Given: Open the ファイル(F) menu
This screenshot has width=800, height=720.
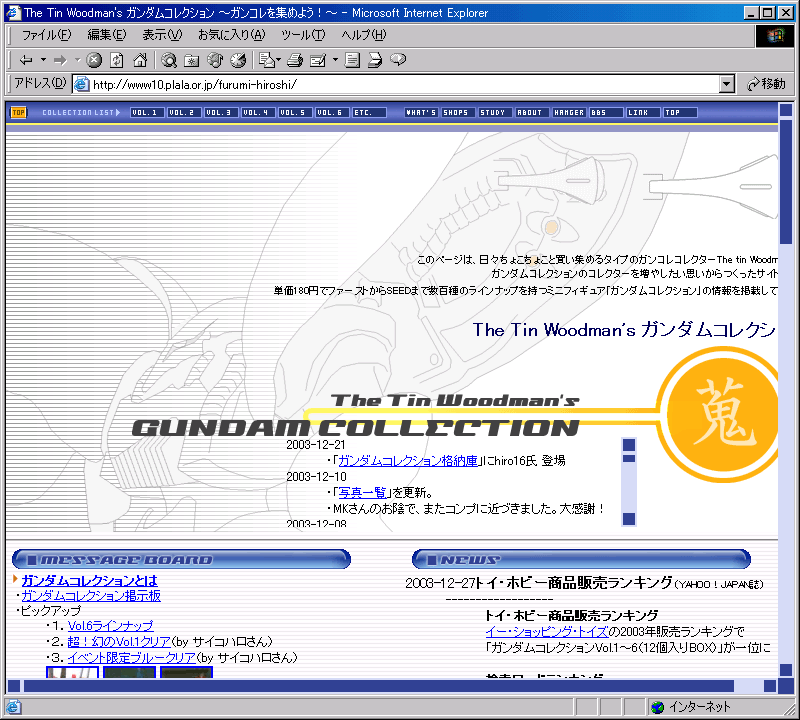Looking at the screenshot, I should (46, 35).
